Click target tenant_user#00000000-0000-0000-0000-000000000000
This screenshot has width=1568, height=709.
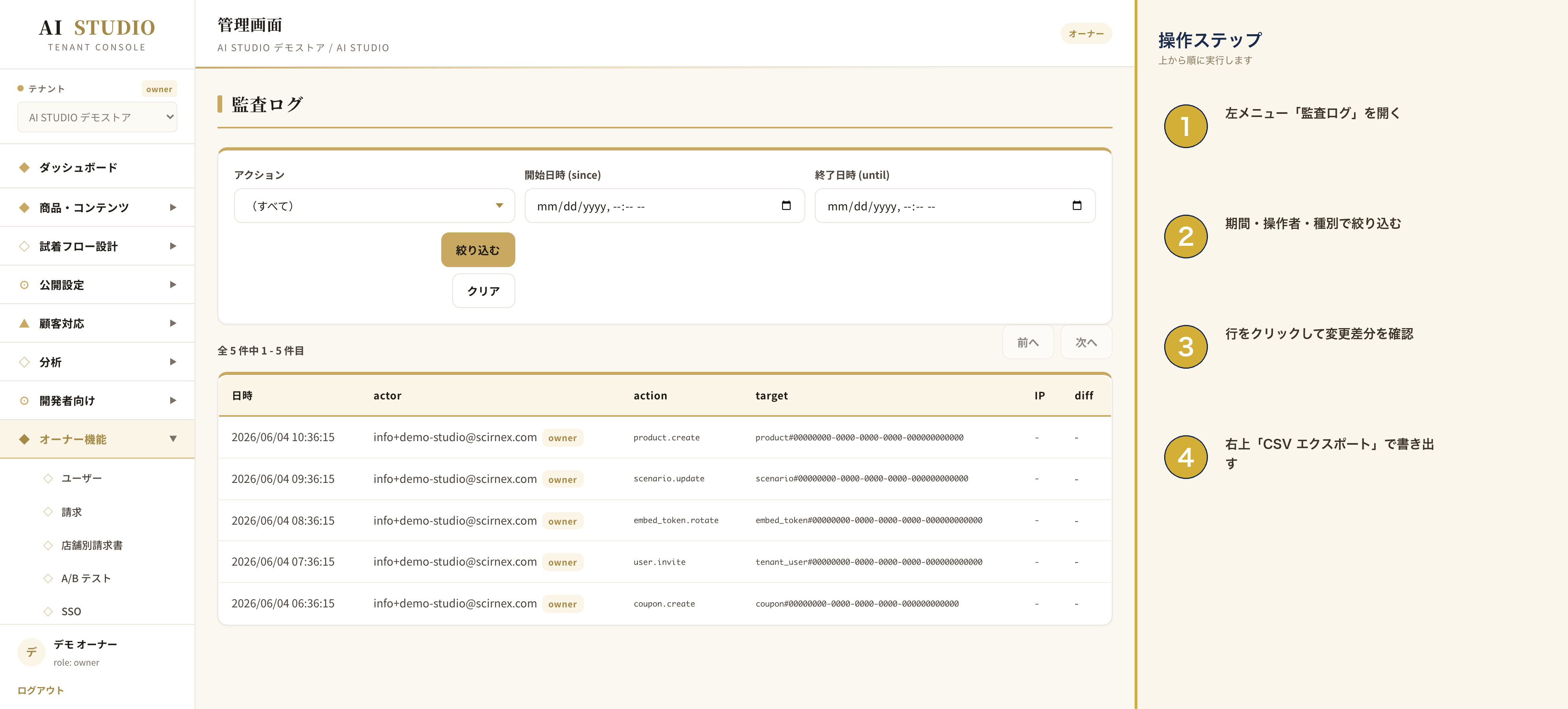coord(869,562)
